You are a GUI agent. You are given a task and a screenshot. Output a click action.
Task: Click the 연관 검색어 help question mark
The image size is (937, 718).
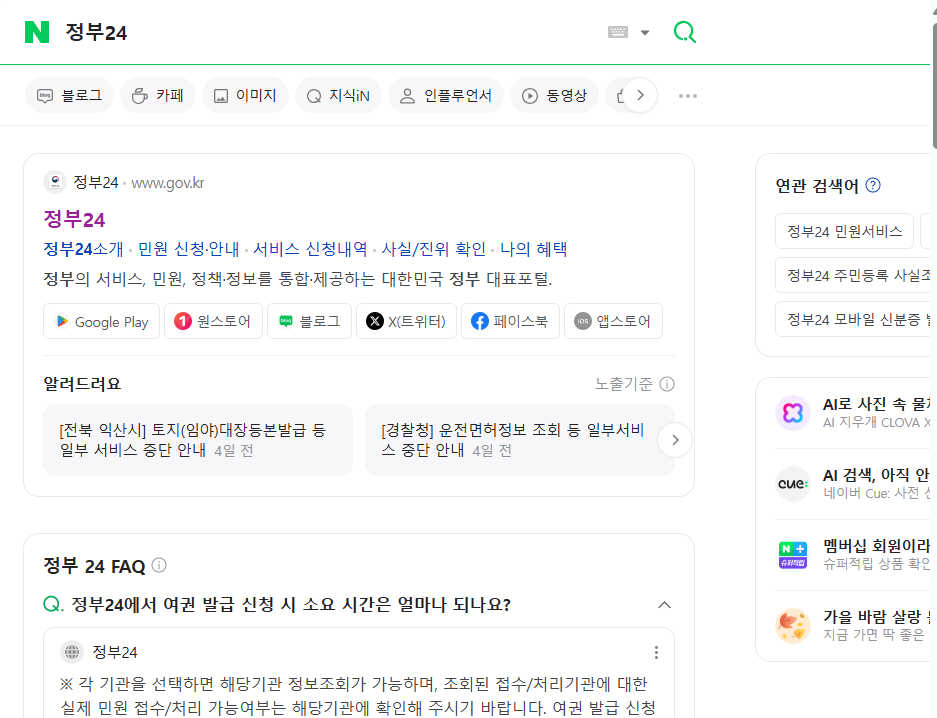tap(872, 185)
